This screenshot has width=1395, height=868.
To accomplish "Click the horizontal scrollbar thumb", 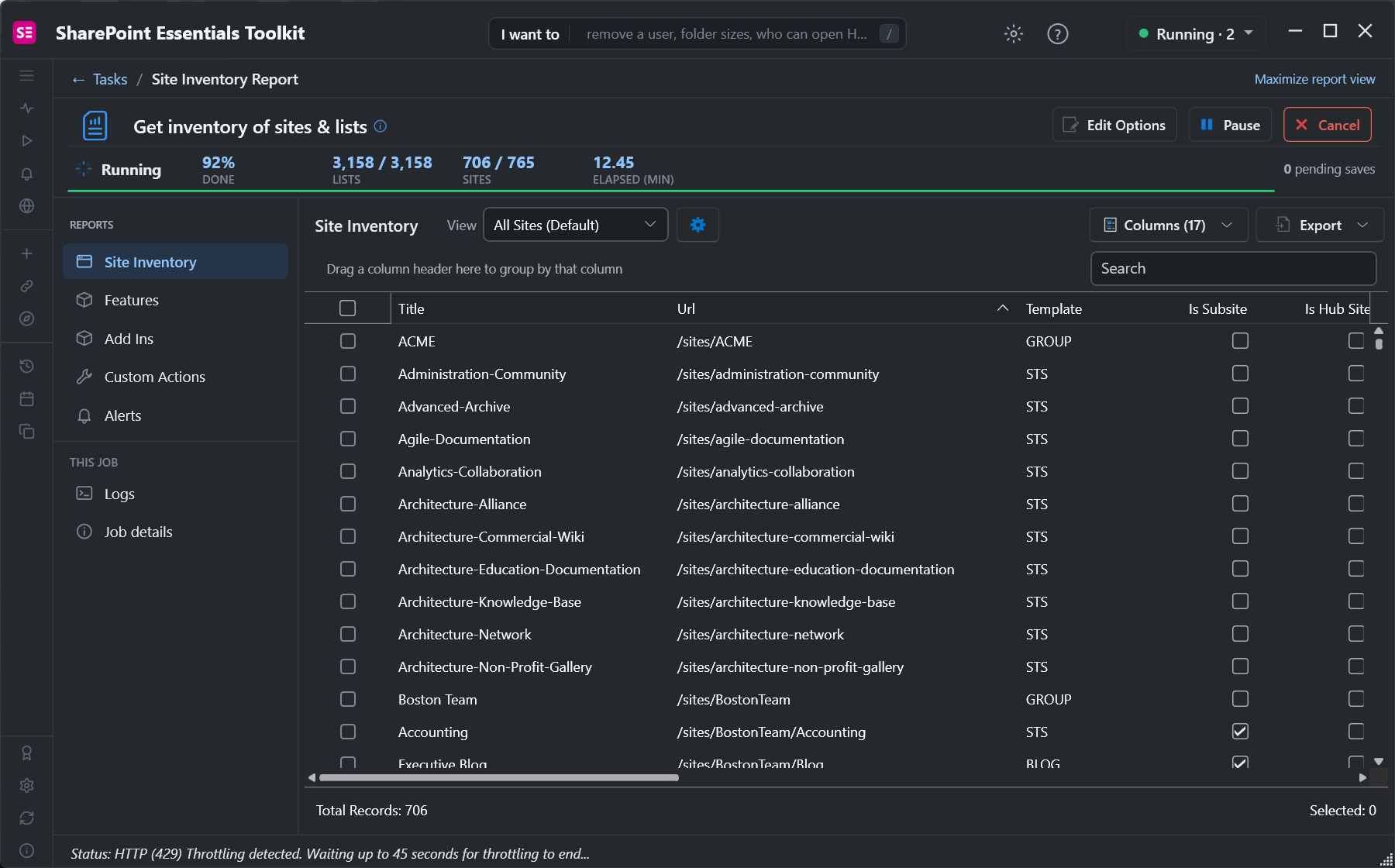I will coord(499,777).
